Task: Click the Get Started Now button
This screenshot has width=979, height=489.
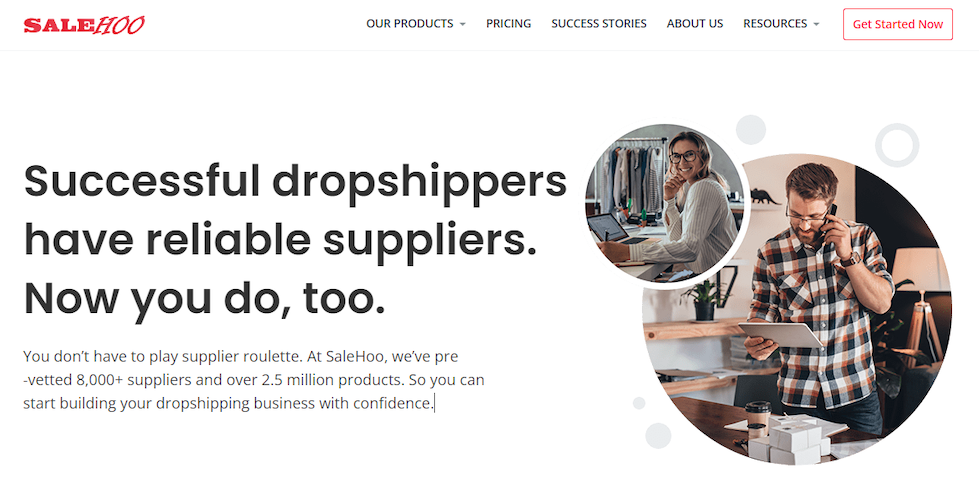Action: (x=898, y=24)
